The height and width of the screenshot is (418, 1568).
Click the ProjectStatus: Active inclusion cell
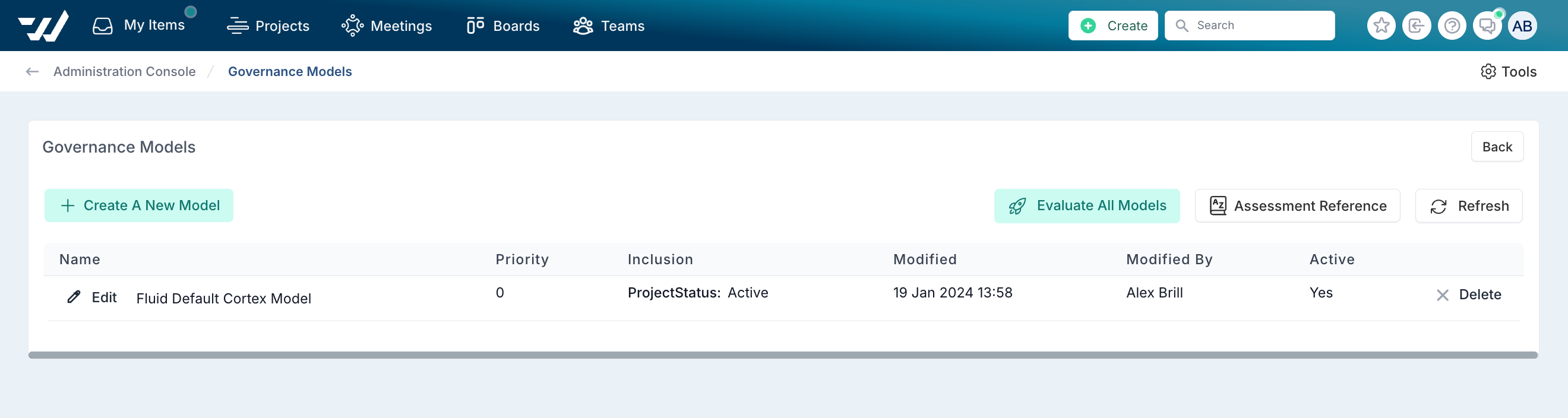point(697,293)
